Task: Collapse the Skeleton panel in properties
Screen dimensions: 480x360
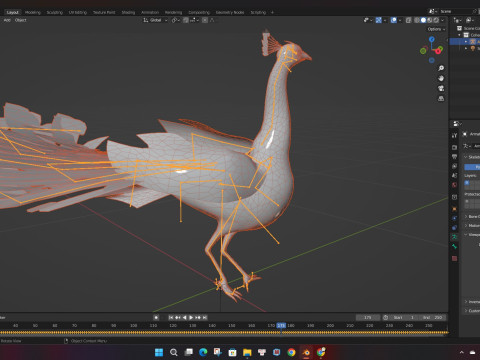Action: pos(466,157)
